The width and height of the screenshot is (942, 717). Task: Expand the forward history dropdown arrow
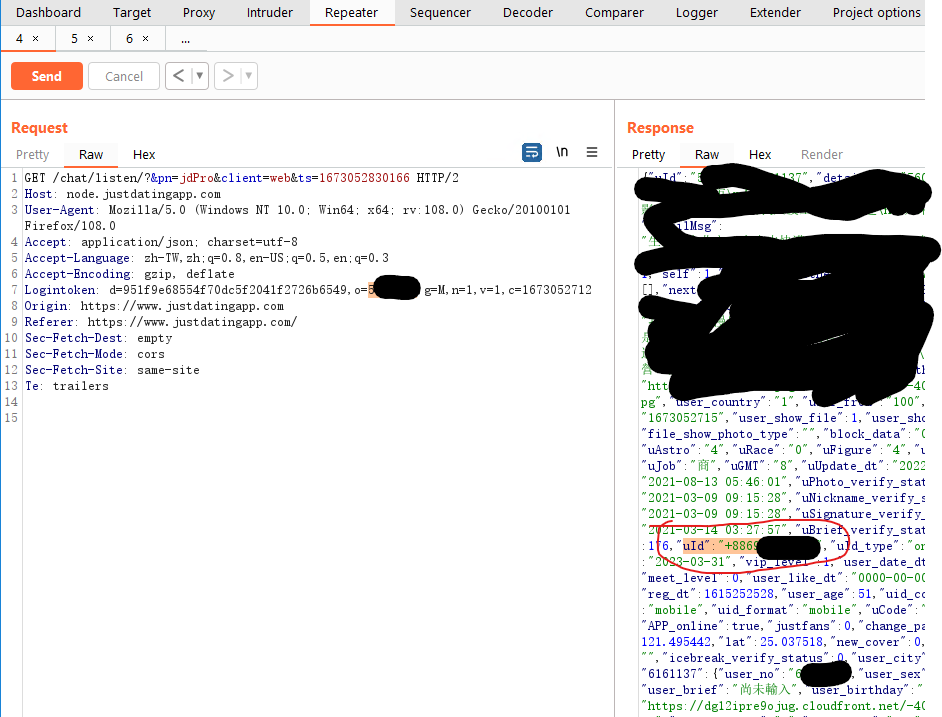(249, 76)
